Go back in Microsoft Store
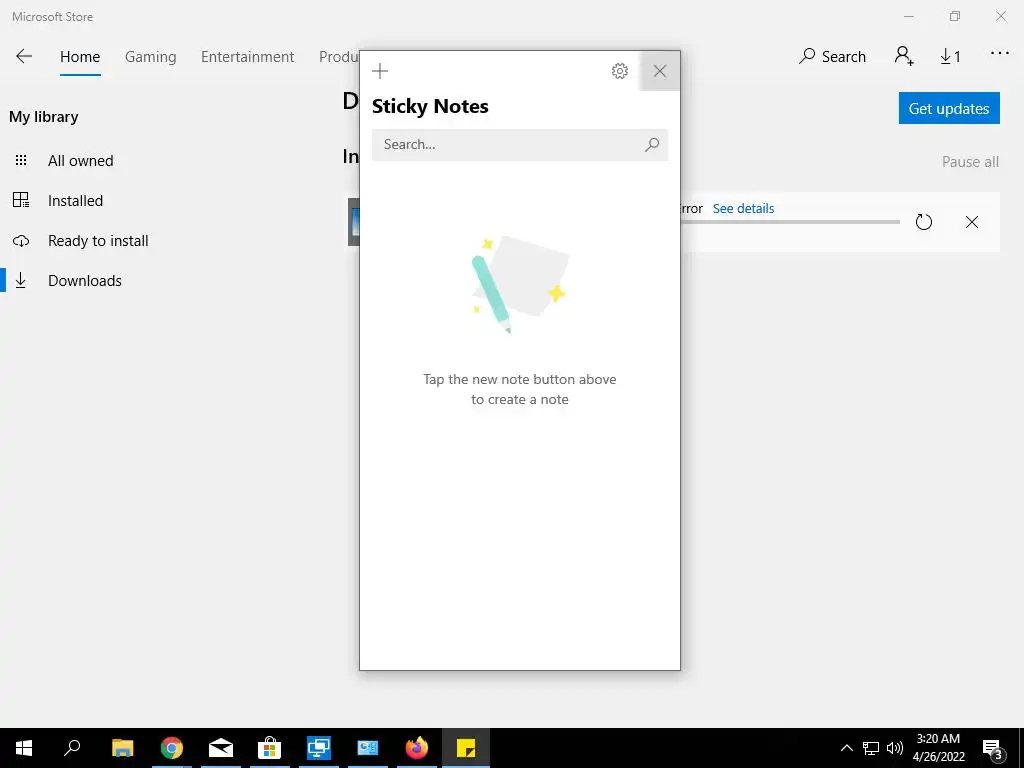Viewport: 1024px width, 768px height. pyautogui.click(x=24, y=56)
